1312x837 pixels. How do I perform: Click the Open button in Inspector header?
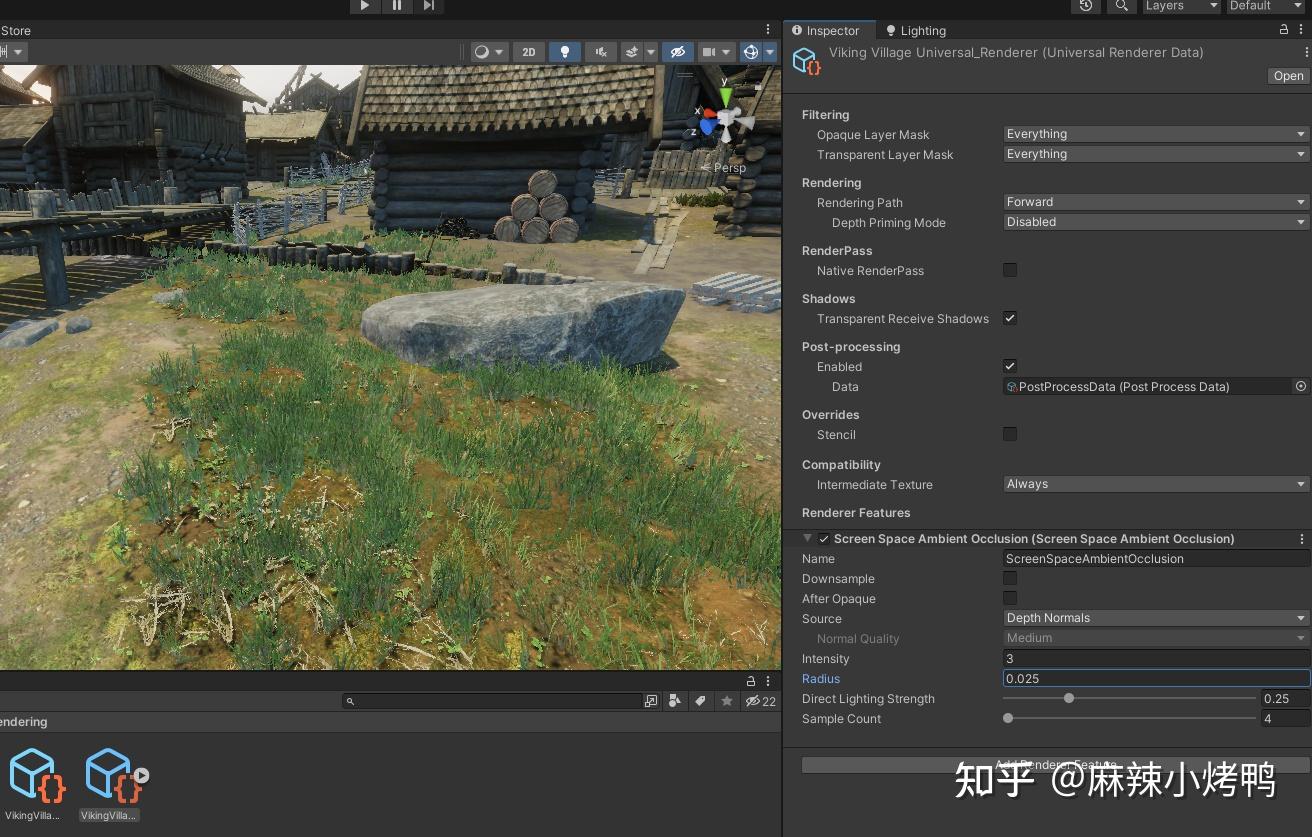click(1288, 76)
